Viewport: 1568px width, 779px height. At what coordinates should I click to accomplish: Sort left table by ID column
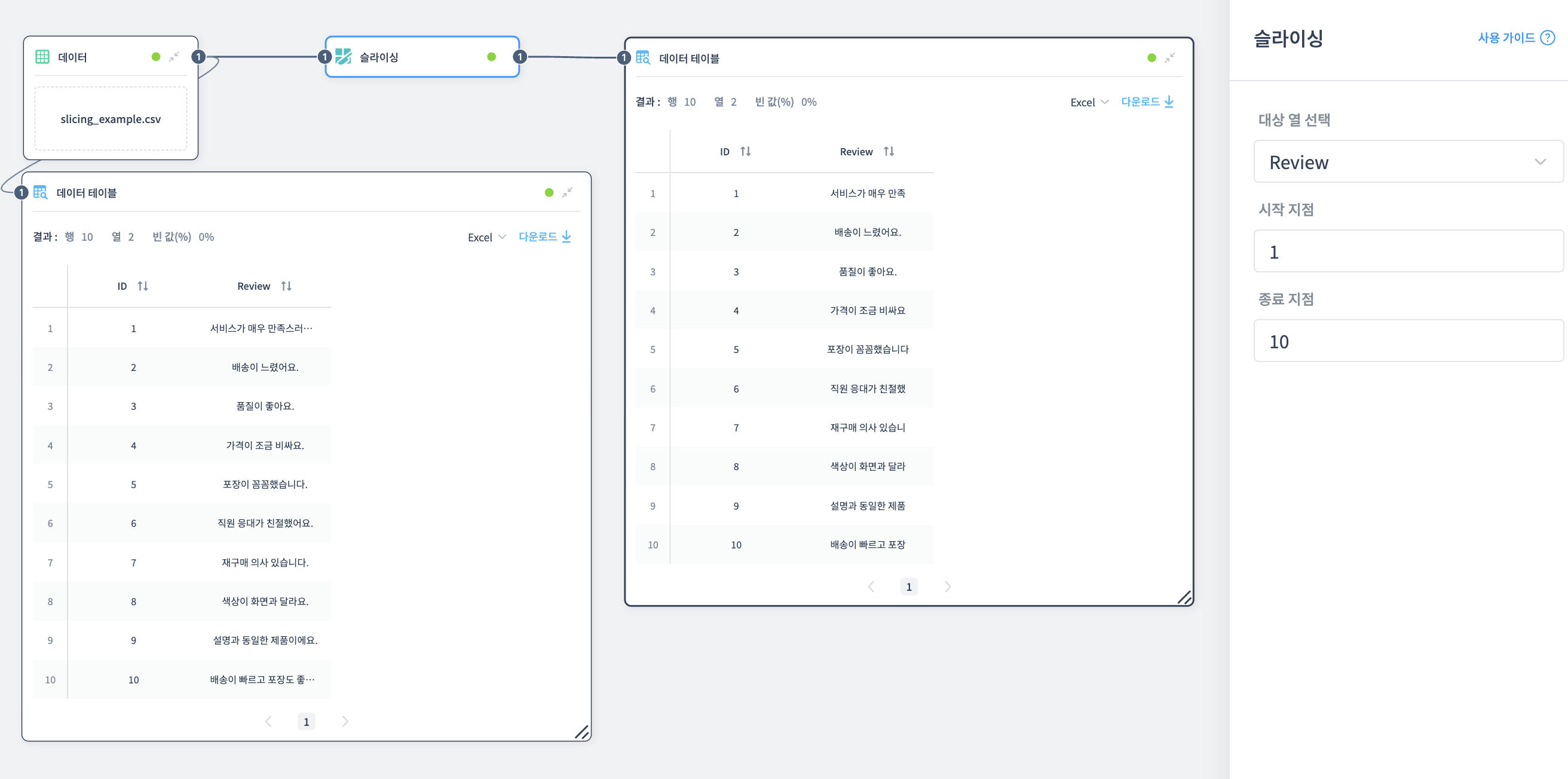(142, 286)
